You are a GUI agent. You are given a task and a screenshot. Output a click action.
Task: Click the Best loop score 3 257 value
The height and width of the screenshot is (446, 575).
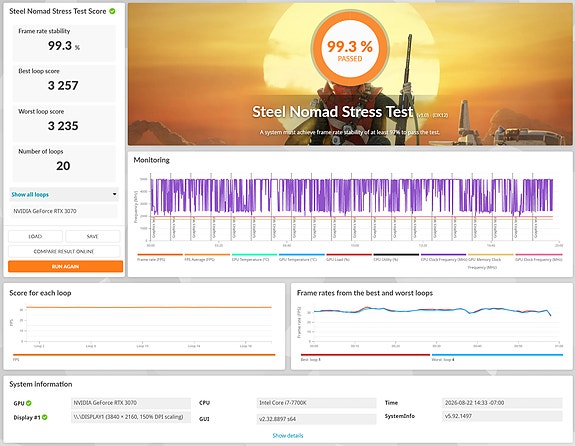coord(63,86)
